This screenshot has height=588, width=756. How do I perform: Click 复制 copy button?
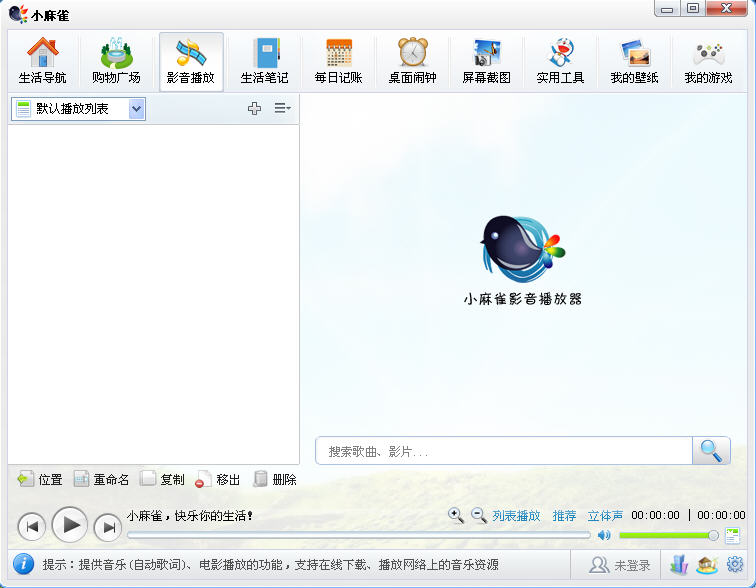click(162, 479)
